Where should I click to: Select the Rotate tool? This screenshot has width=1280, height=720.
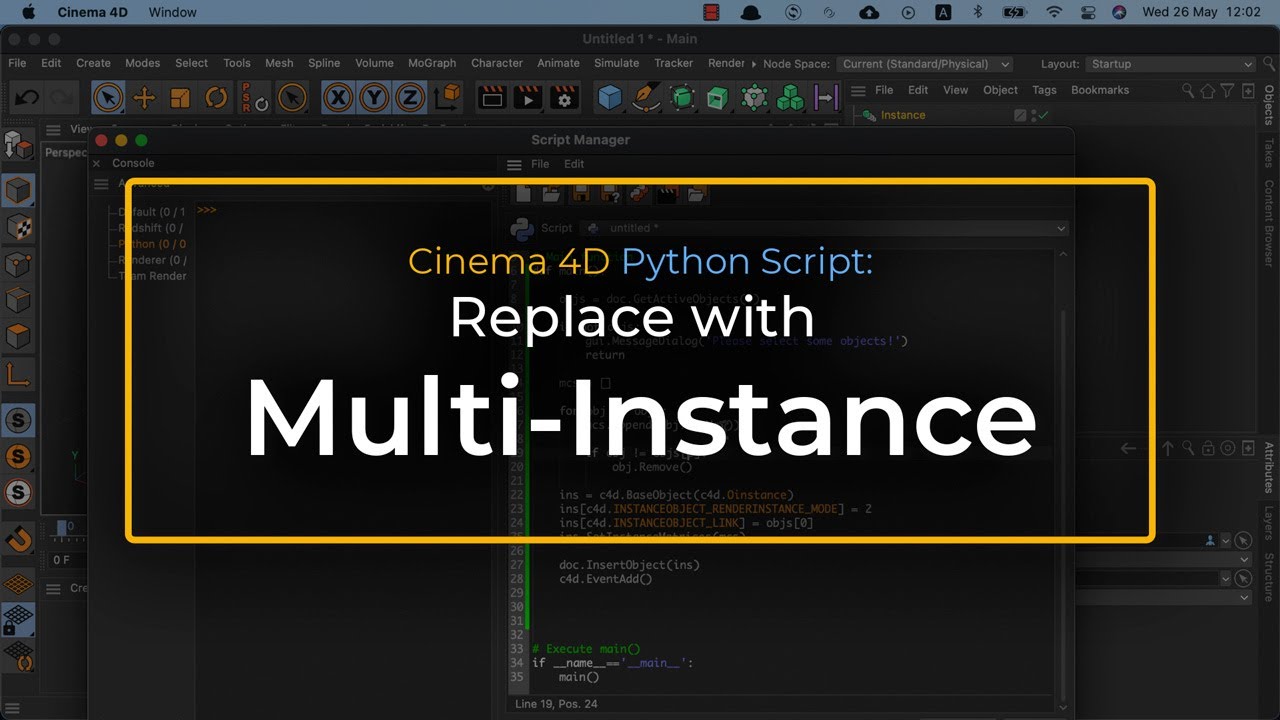(x=216, y=98)
